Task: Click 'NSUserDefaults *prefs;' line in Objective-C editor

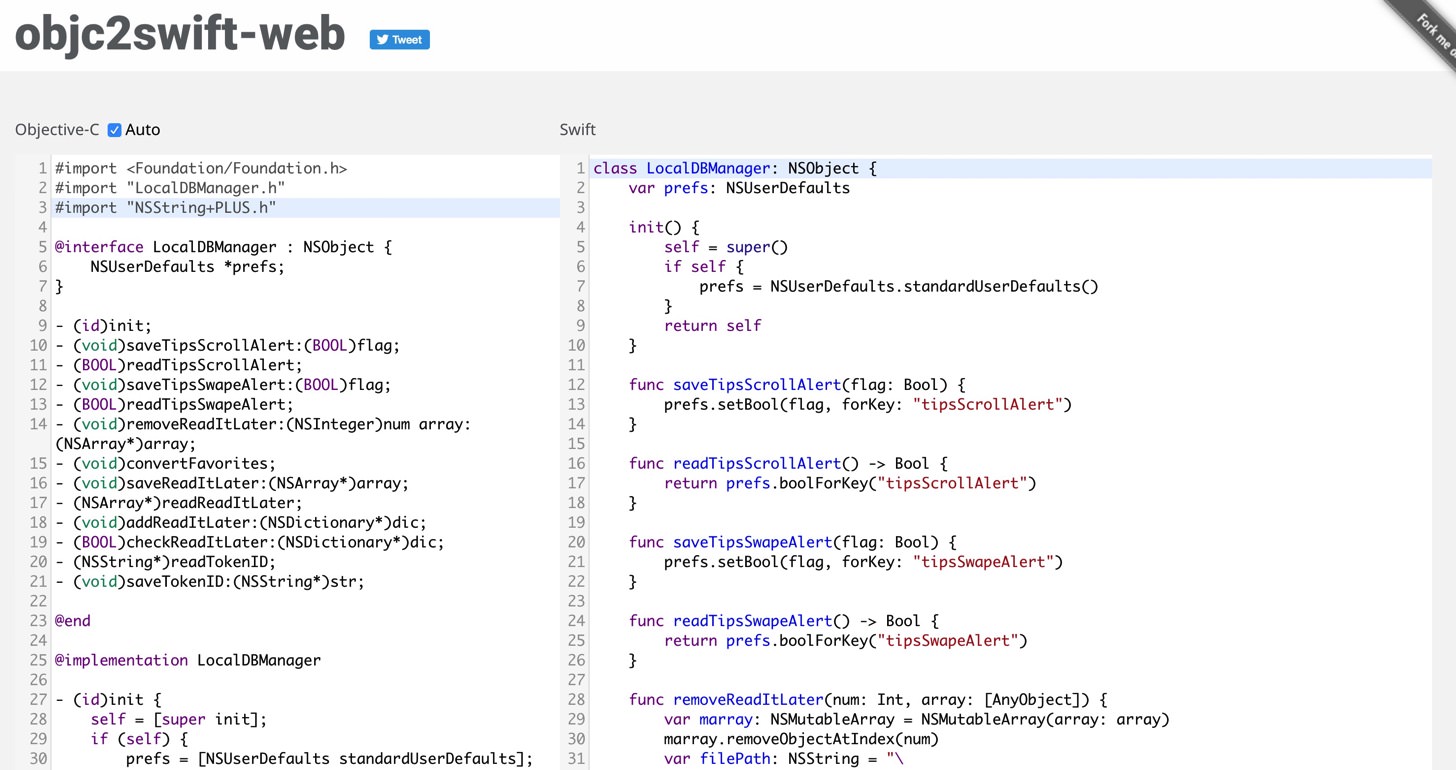Action: (x=187, y=267)
